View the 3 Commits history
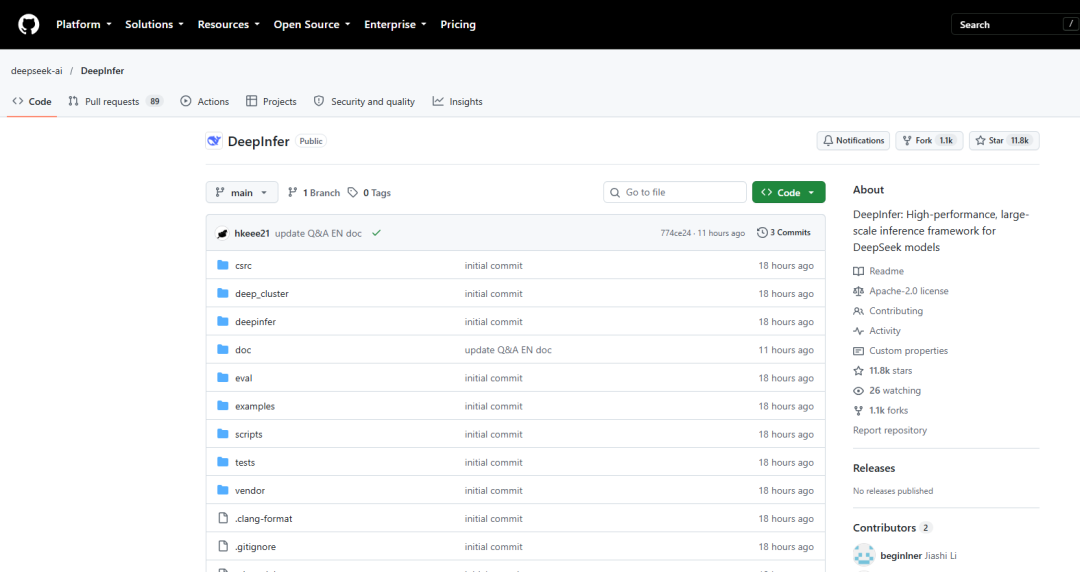The image size is (1080, 572). click(x=784, y=233)
